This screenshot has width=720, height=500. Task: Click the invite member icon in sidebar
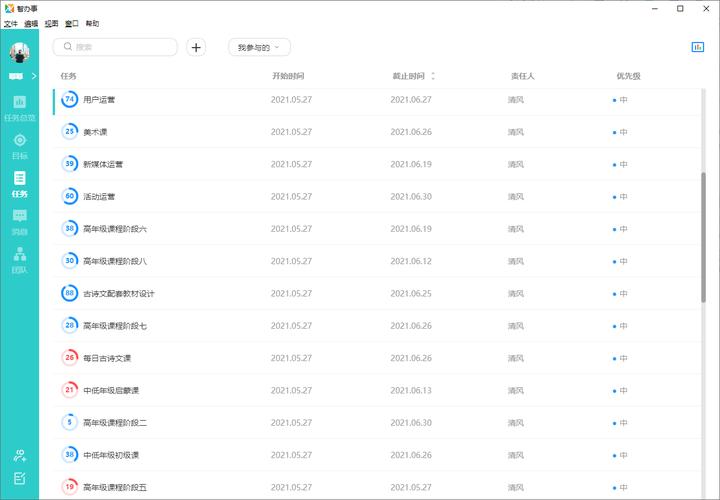[x=20, y=455]
